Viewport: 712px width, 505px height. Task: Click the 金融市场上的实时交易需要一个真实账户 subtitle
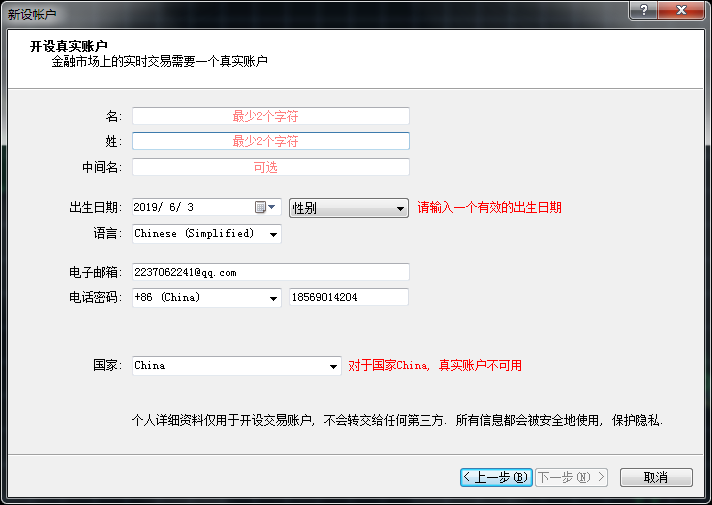[159, 61]
